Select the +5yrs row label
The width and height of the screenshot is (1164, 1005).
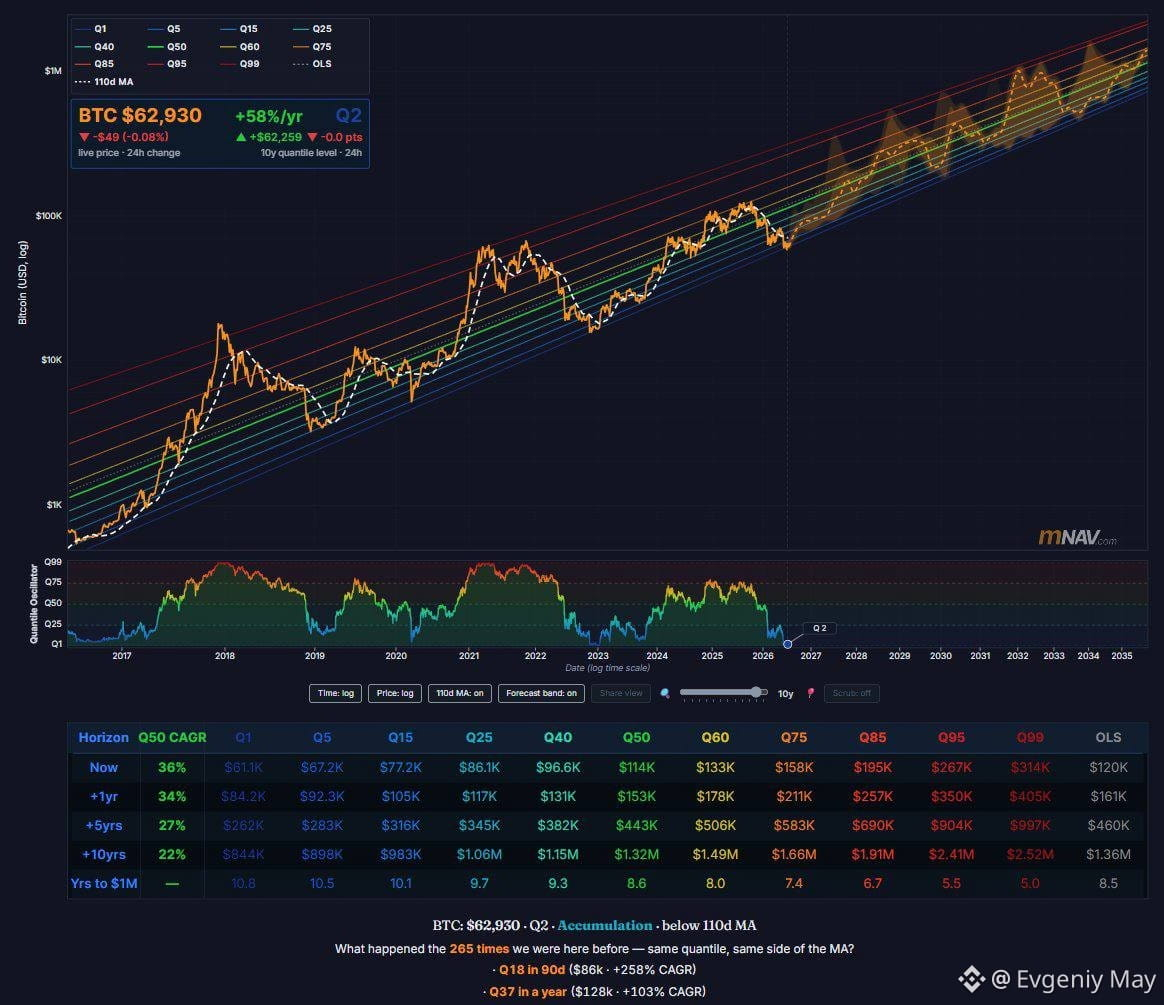(104, 825)
